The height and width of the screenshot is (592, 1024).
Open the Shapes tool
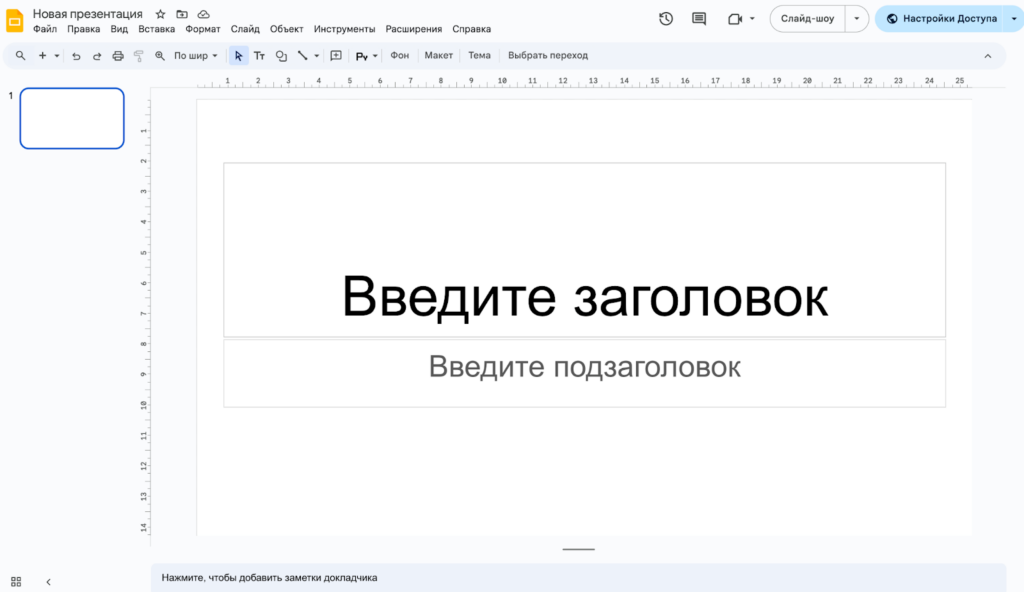[x=281, y=55]
